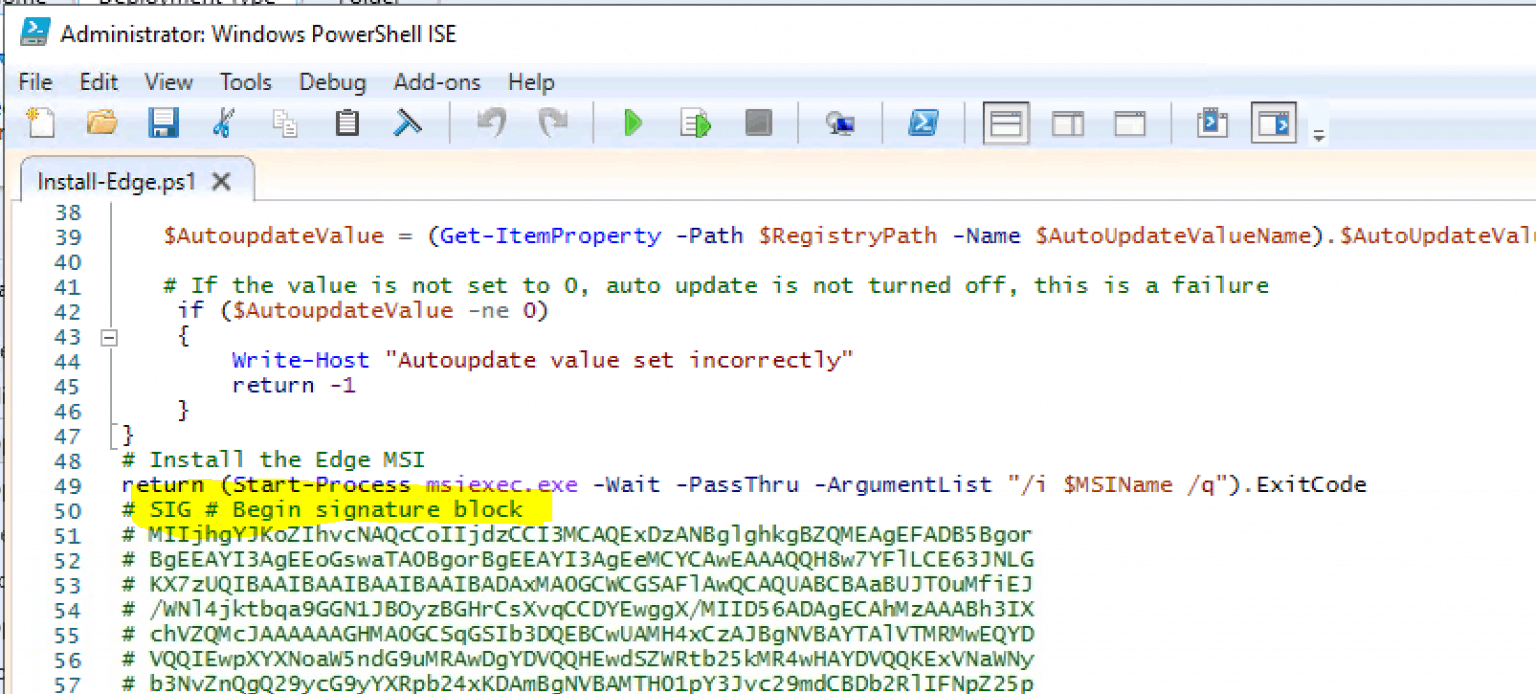Toggle Show Script Pane Top layout
The width and height of the screenshot is (1536, 694).
[1005, 123]
